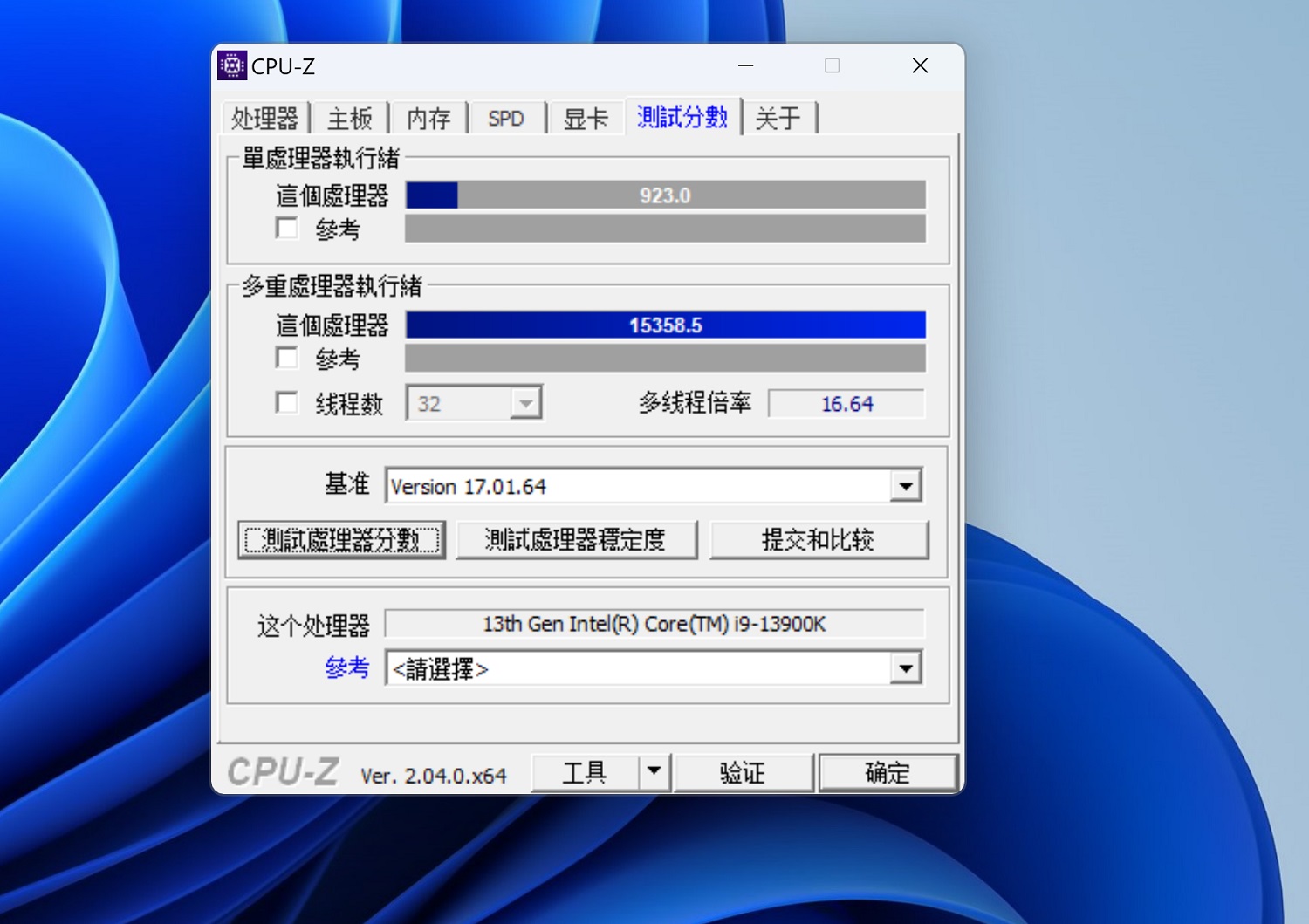Image resolution: width=1309 pixels, height=924 pixels.
Task: Click the 验证 validation button
Action: tap(744, 771)
